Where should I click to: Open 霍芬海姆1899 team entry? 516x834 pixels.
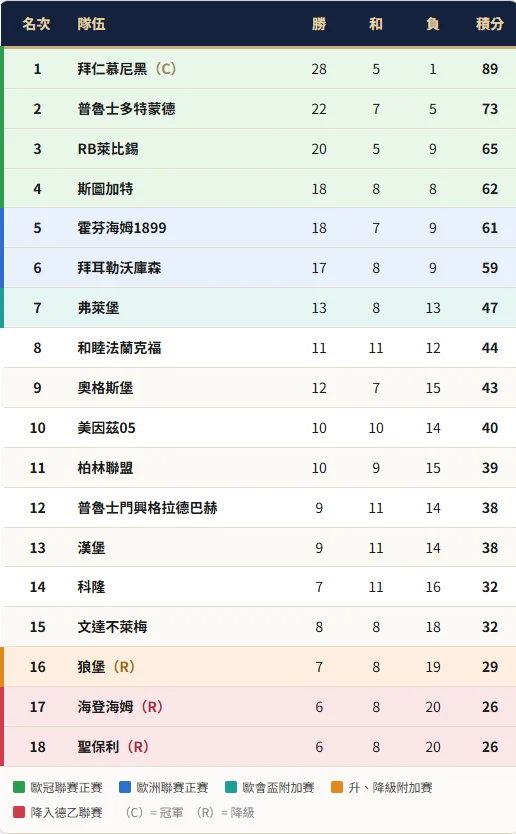pos(122,228)
